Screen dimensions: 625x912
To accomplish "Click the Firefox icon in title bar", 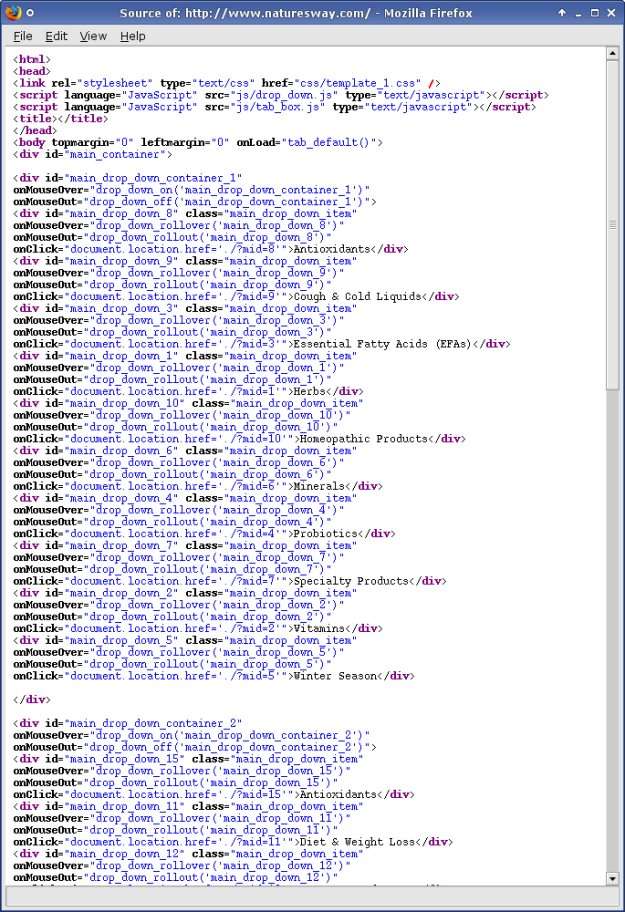I will 12,12.
